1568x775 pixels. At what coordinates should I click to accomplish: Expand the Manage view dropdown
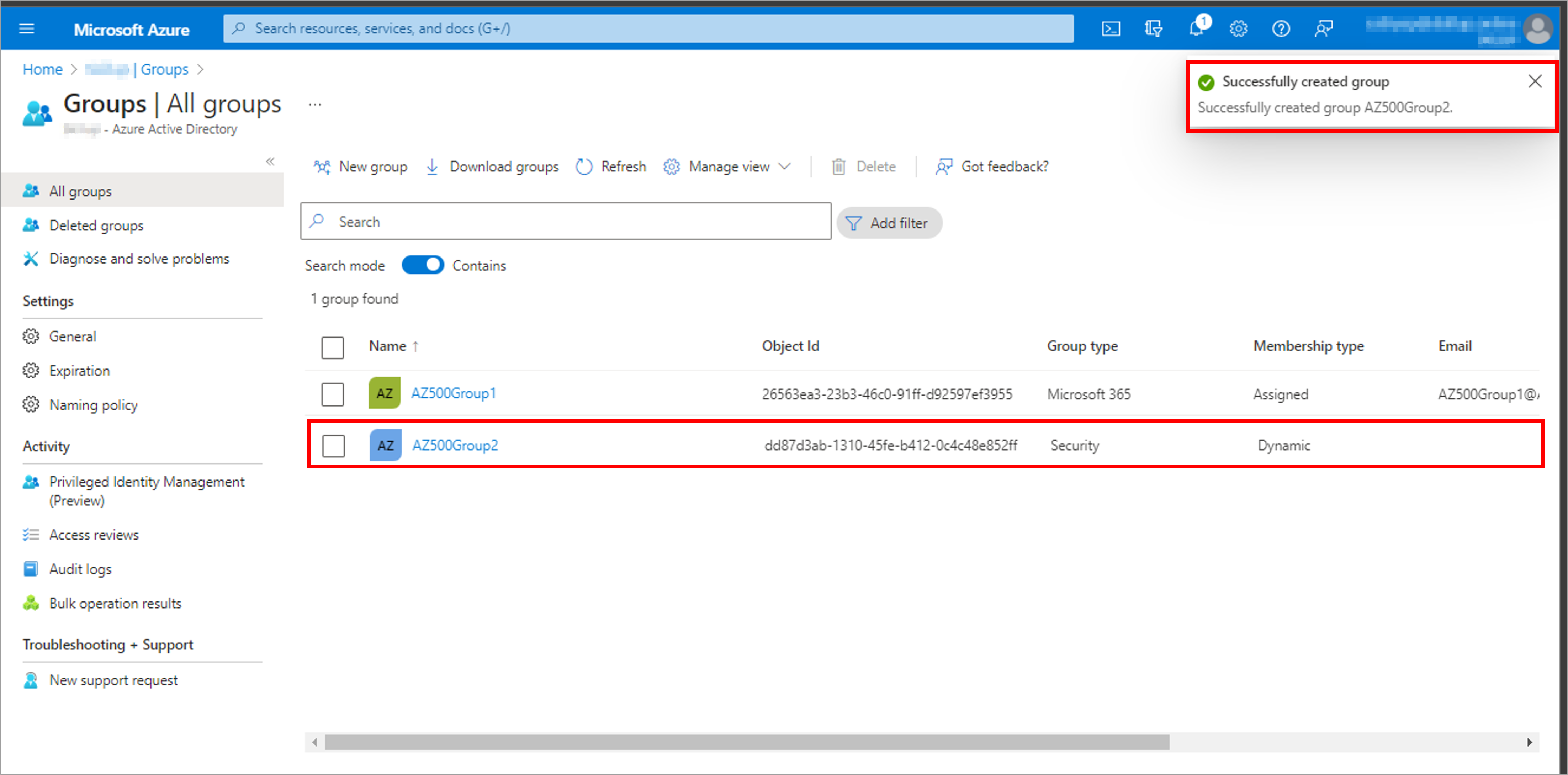[x=727, y=167]
